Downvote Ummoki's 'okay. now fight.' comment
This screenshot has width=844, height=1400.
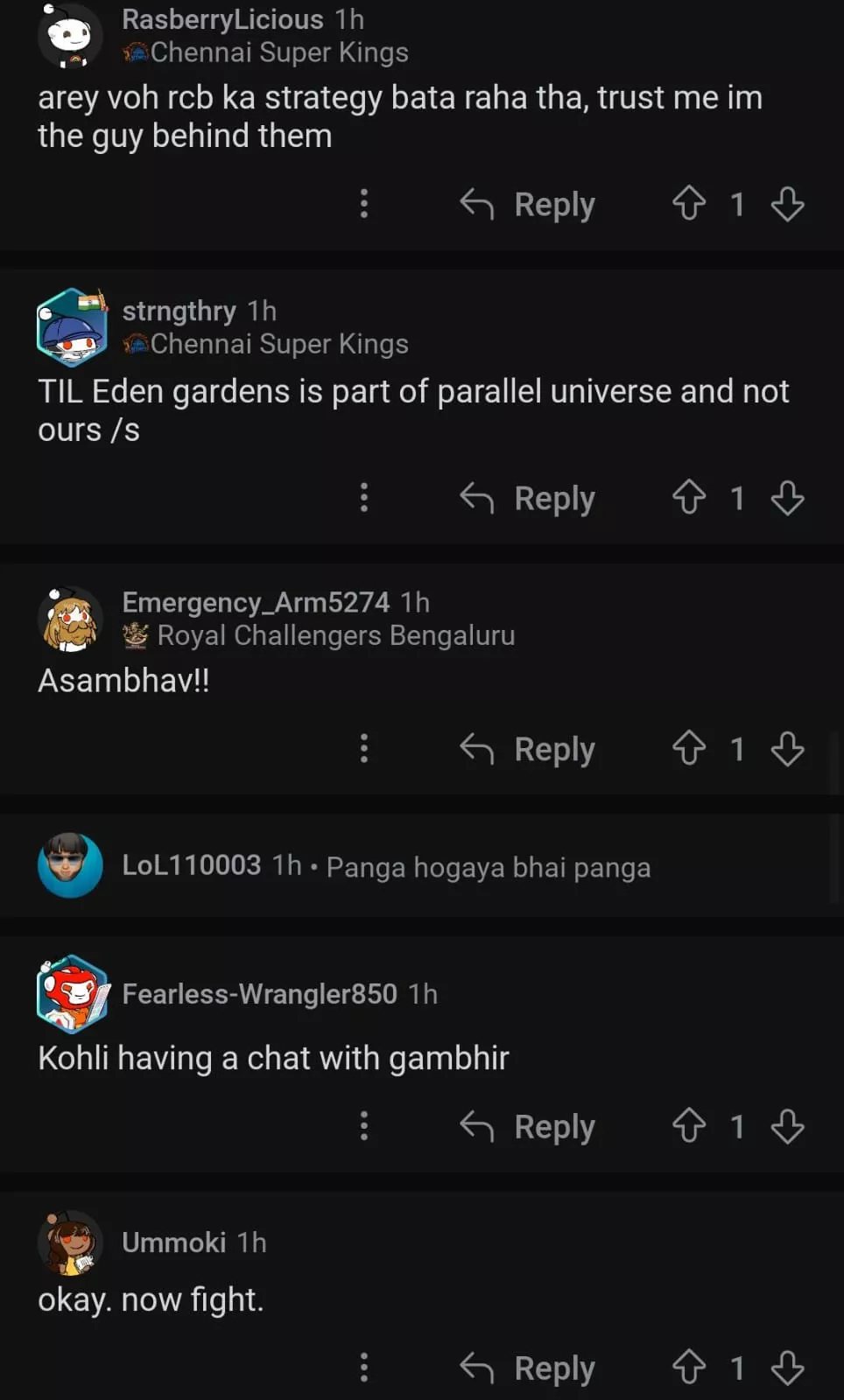pos(787,1368)
